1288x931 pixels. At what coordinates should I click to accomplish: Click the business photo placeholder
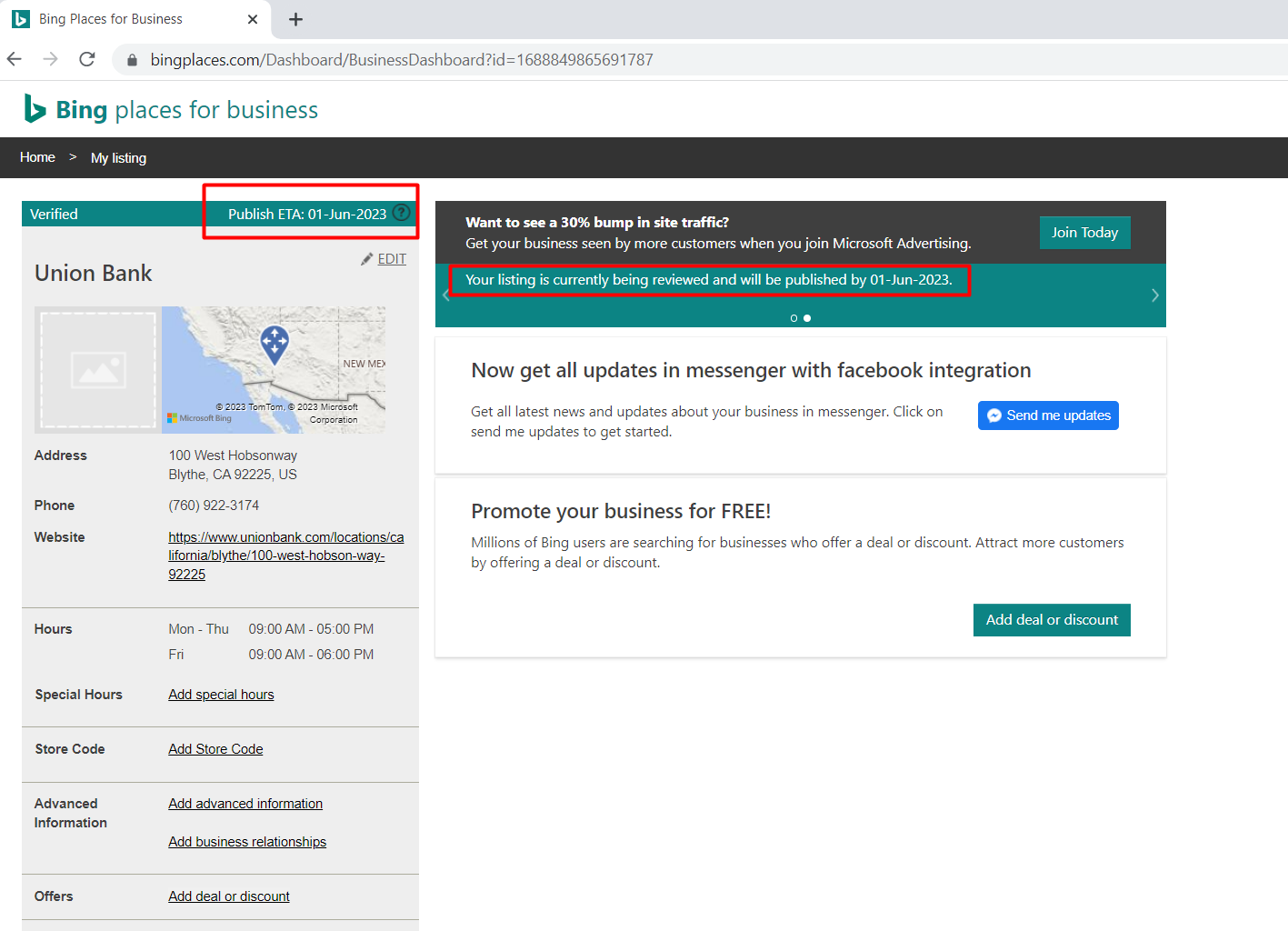coord(98,370)
